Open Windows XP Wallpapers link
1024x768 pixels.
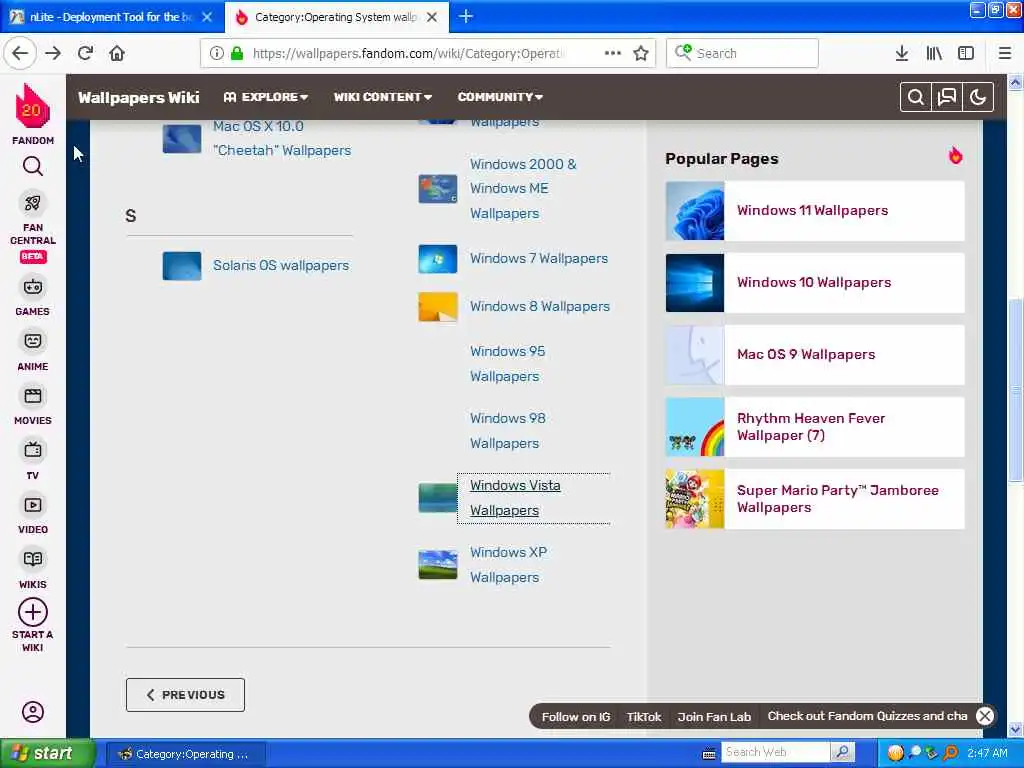click(x=509, y=565)
